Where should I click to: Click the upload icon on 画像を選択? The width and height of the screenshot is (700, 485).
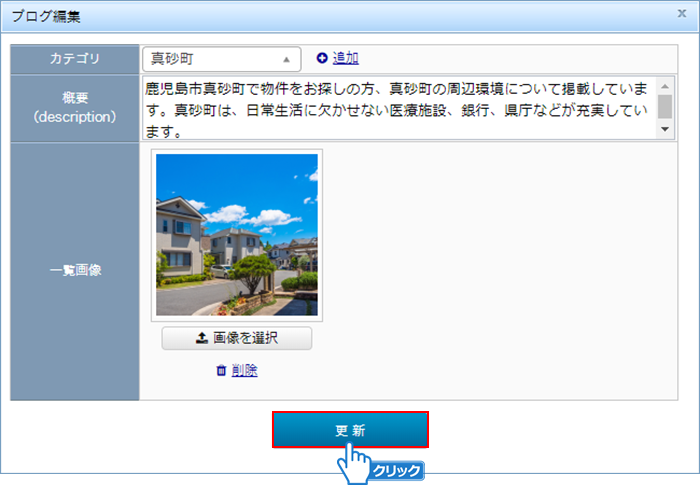(201, 339)
